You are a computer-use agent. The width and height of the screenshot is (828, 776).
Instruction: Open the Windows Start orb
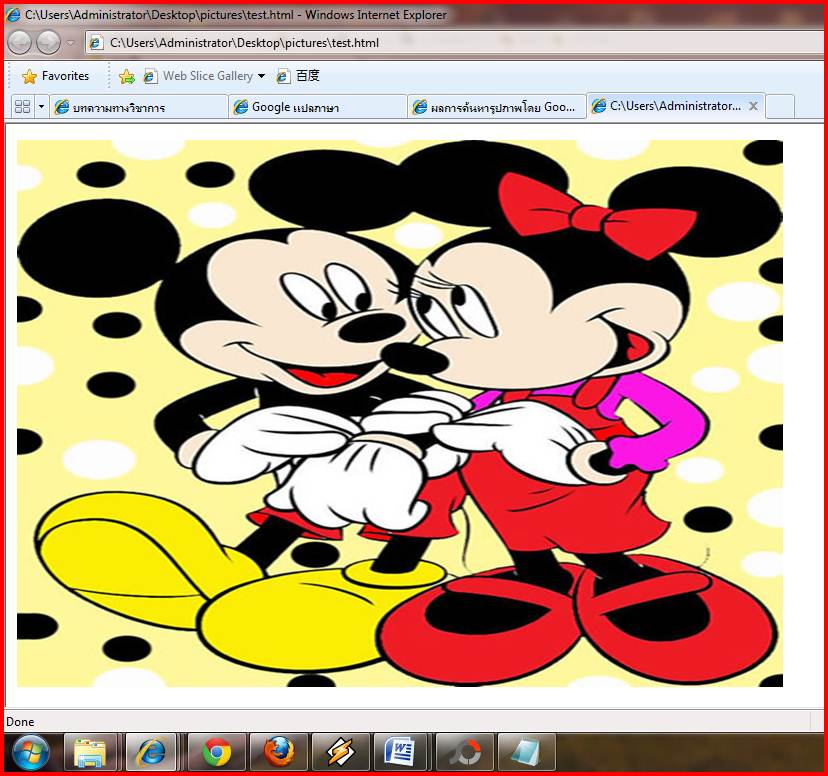tap(30, 752)
